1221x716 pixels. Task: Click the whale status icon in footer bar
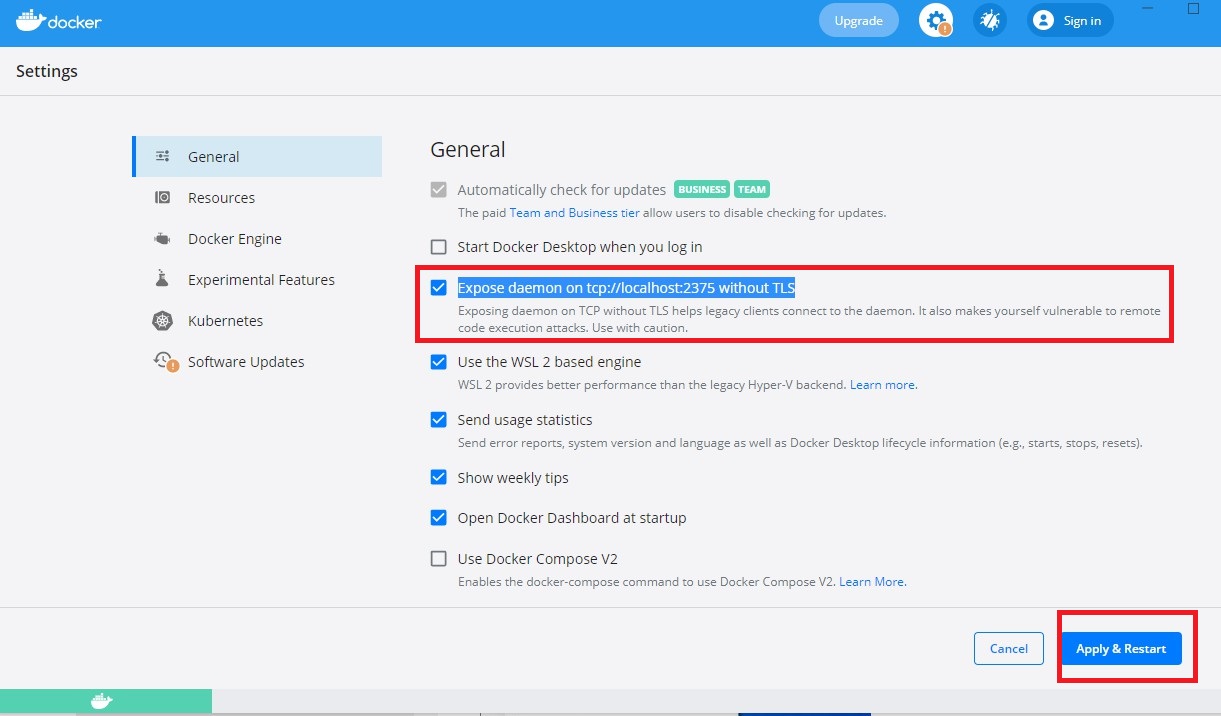[101, 701]
